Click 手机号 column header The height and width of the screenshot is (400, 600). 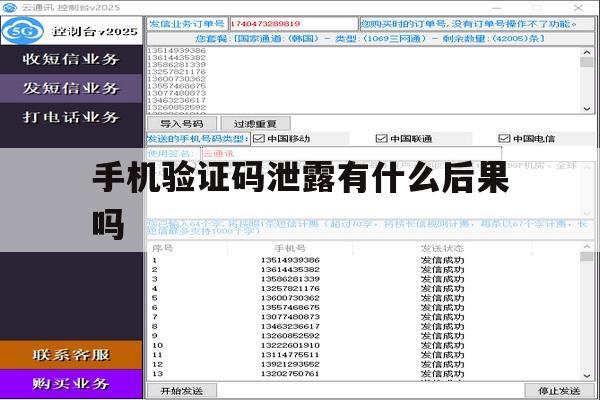[290, 248]
